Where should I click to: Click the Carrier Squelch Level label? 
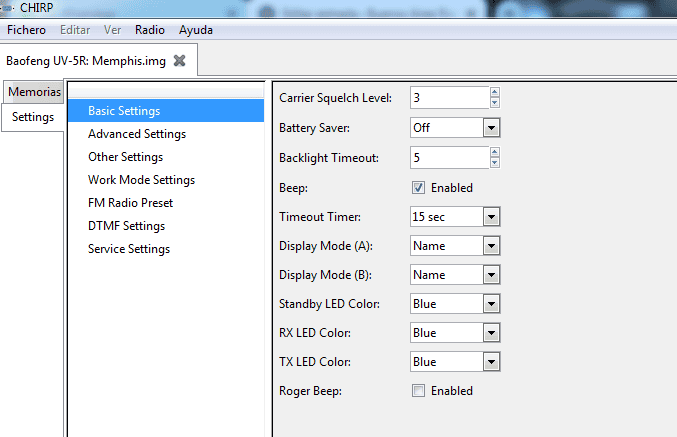coord(335,98)
